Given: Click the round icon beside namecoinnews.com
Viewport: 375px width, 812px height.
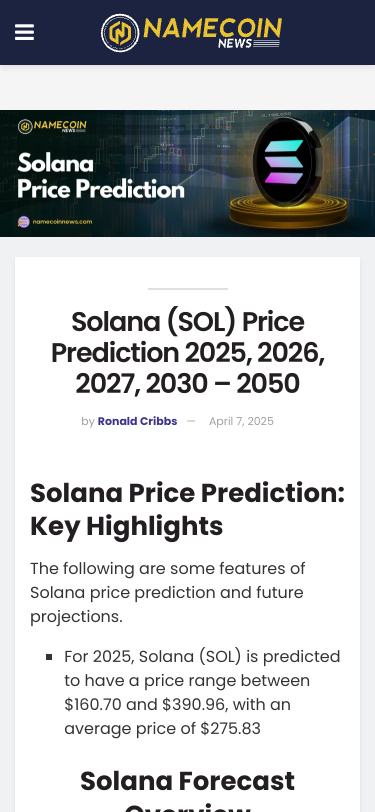Looking at the screenshot, I should click(x=24, y=222).
